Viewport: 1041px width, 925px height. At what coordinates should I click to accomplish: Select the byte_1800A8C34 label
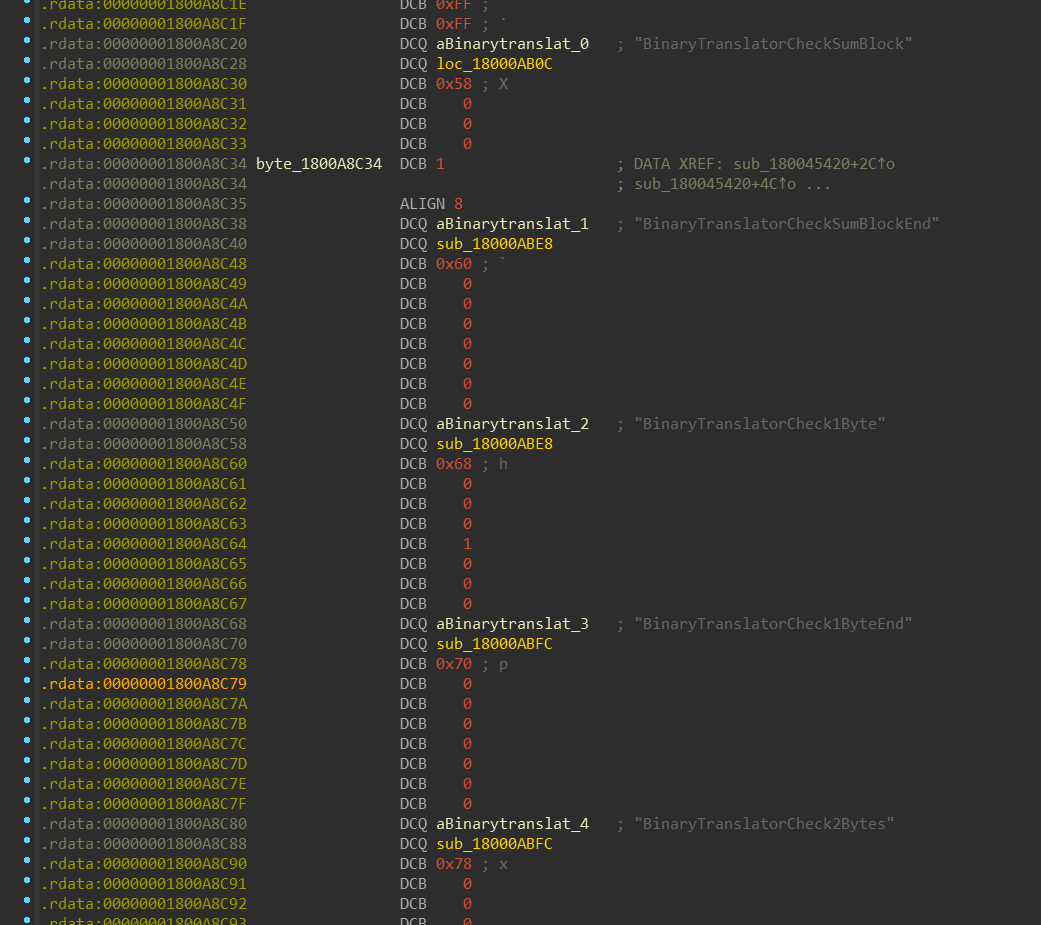tap(319, 164)
